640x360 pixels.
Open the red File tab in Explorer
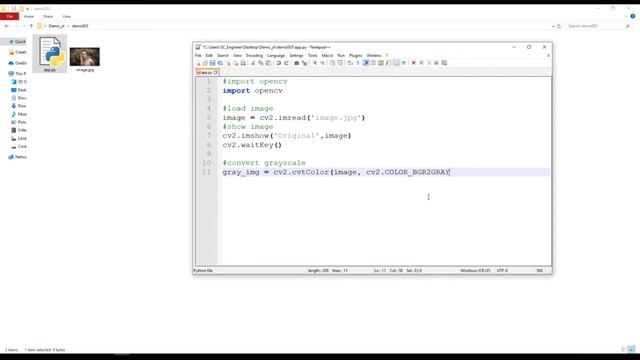coord(9,16)
